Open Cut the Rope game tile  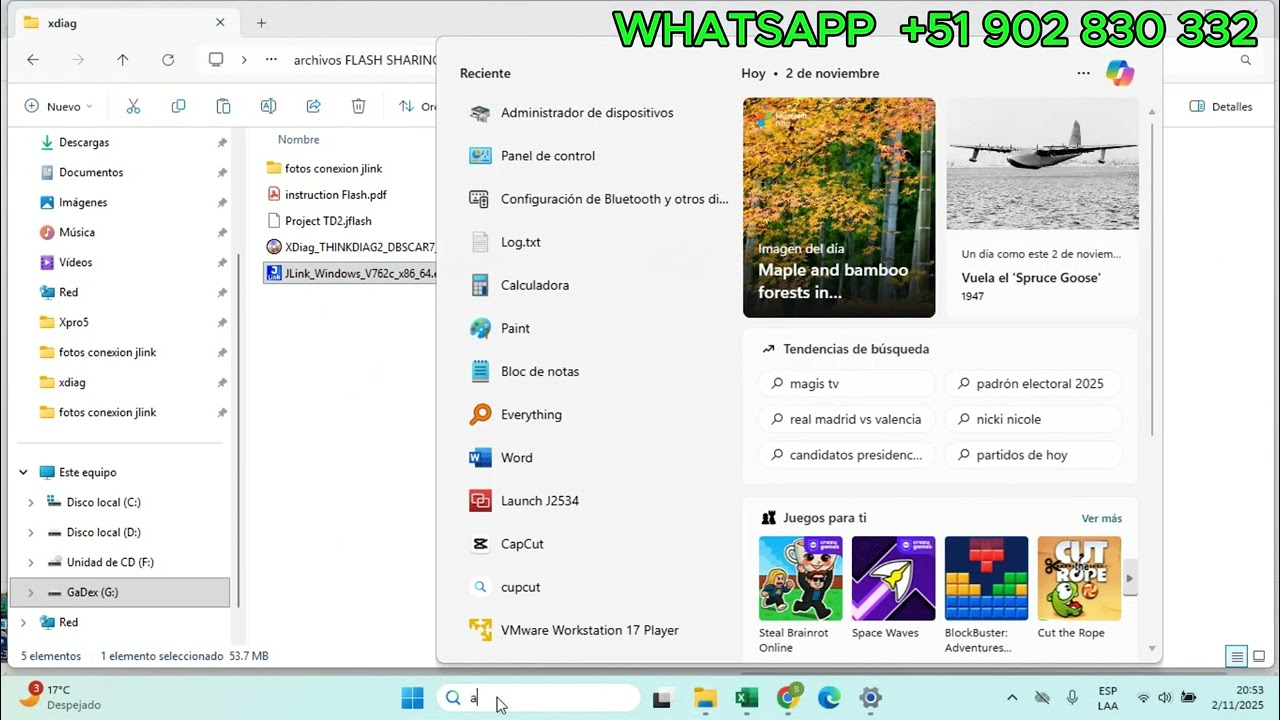pyautogui.click(x=1079, y=587)
